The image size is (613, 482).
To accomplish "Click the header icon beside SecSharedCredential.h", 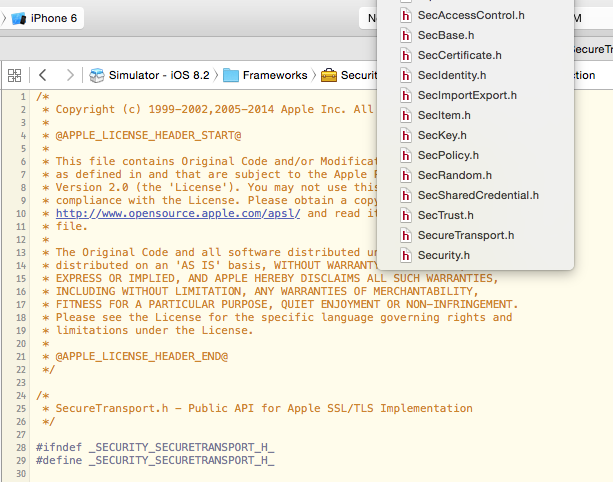I will [406, 195].
